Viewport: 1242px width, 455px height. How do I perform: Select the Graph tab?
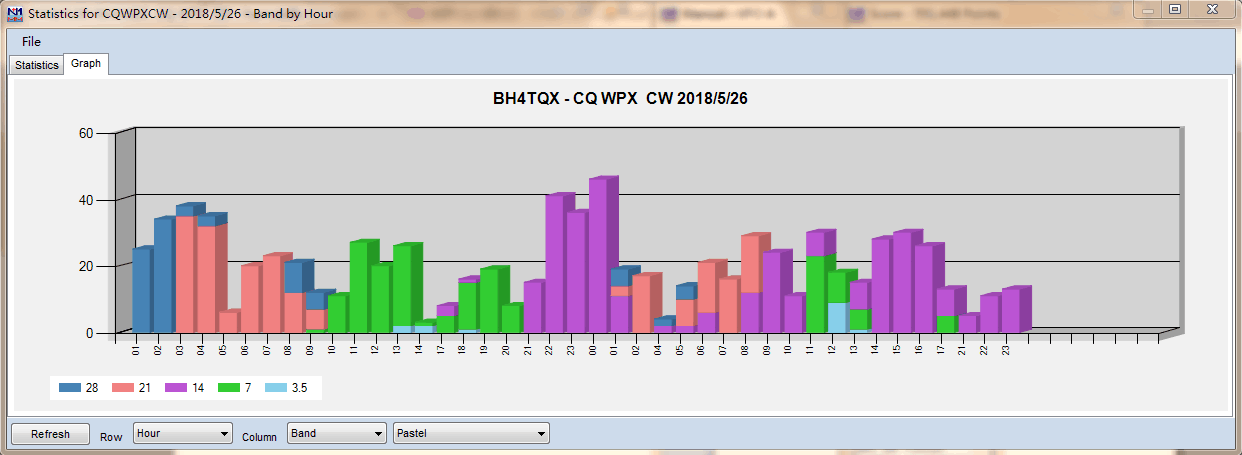[86, 63]
